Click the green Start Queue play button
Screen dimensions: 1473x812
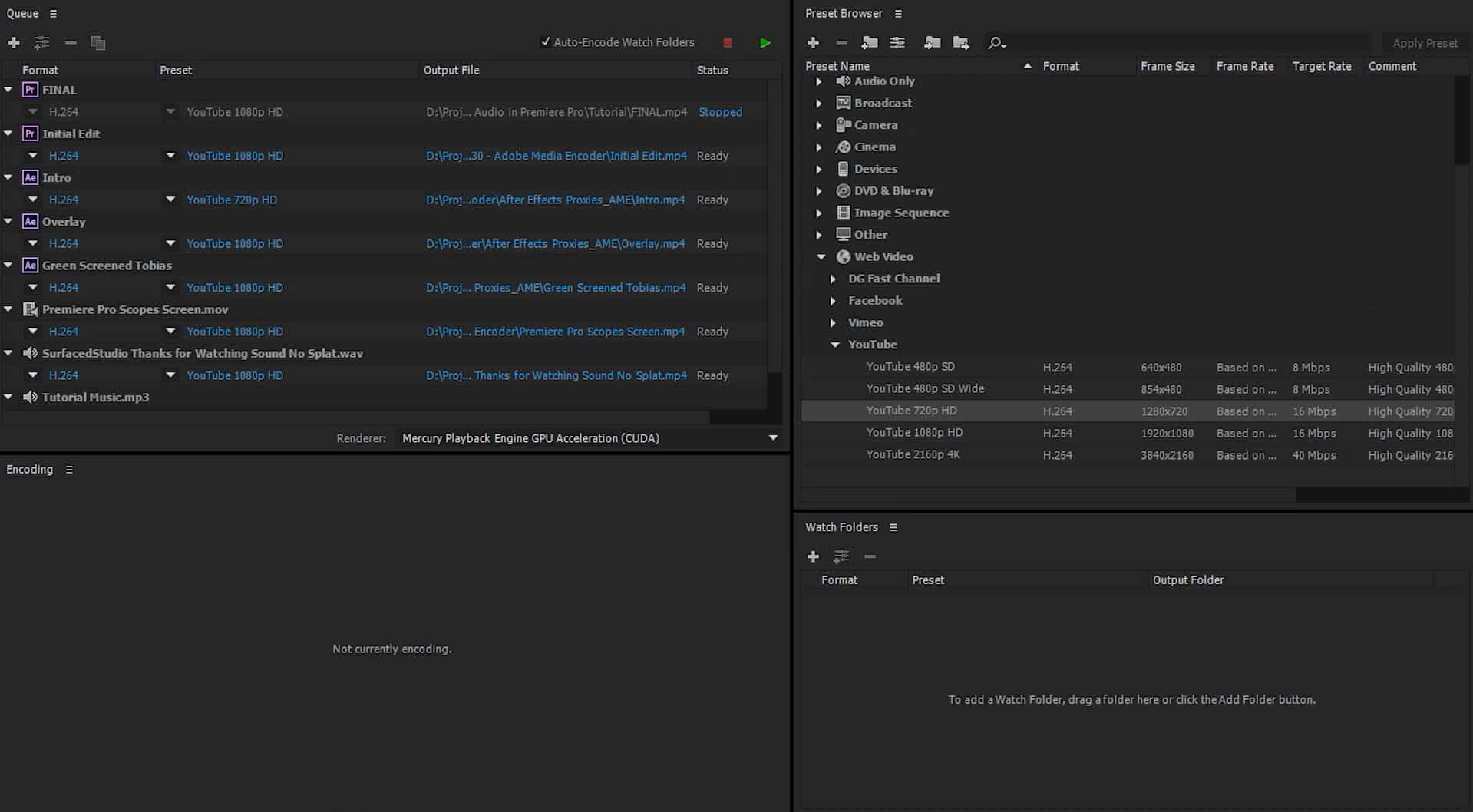click(x=765, y=43)
